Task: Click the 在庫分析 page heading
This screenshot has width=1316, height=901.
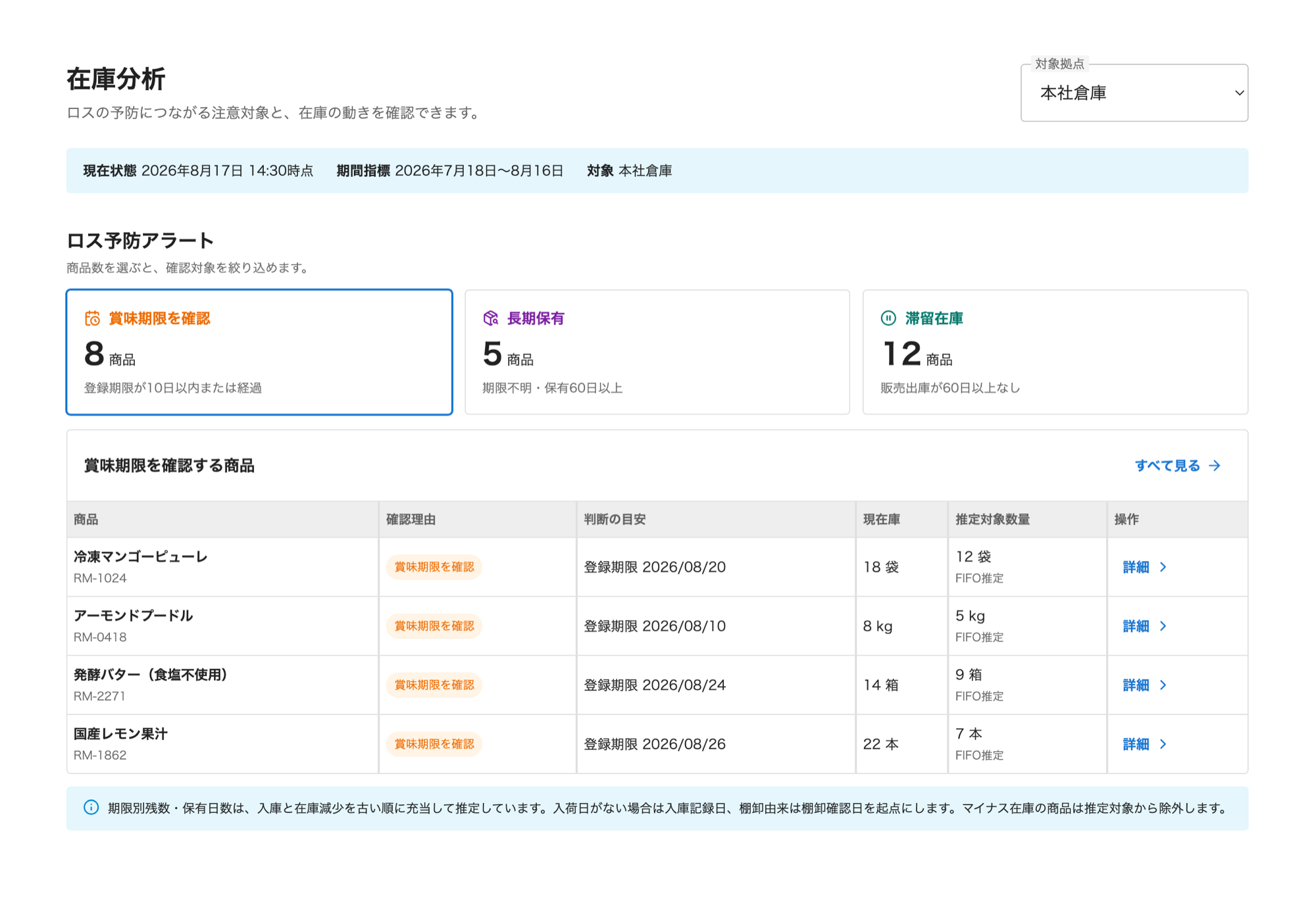Action: pos(116,79)
